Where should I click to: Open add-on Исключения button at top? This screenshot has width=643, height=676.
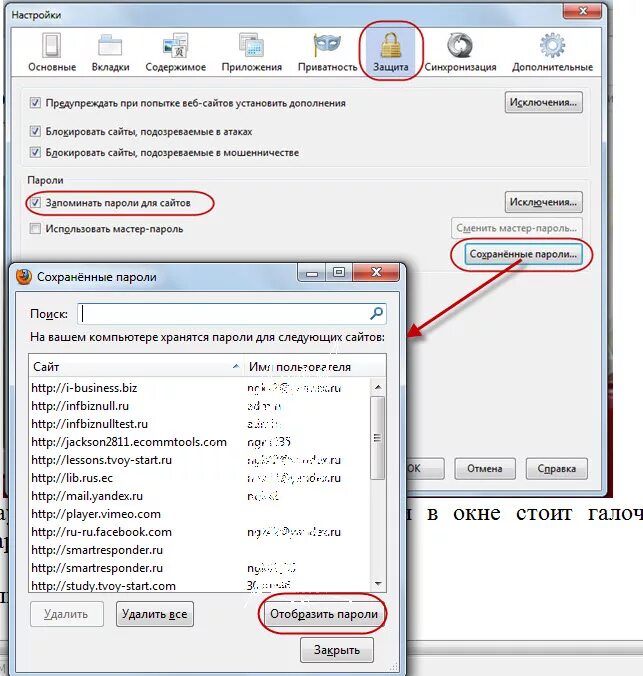[x=543, y=102]
